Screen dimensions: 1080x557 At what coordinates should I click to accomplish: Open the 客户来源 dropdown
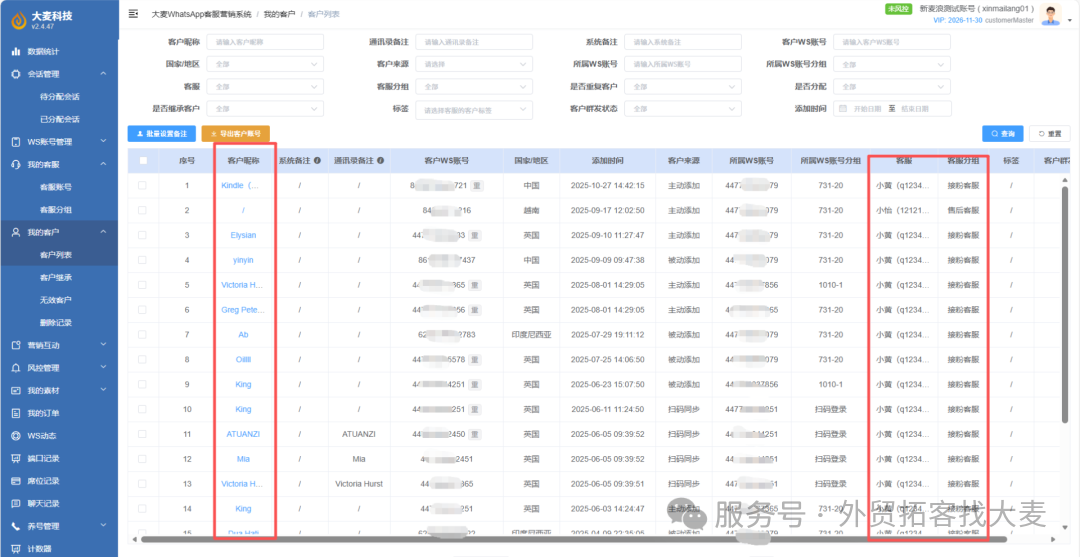pos(474,64)
